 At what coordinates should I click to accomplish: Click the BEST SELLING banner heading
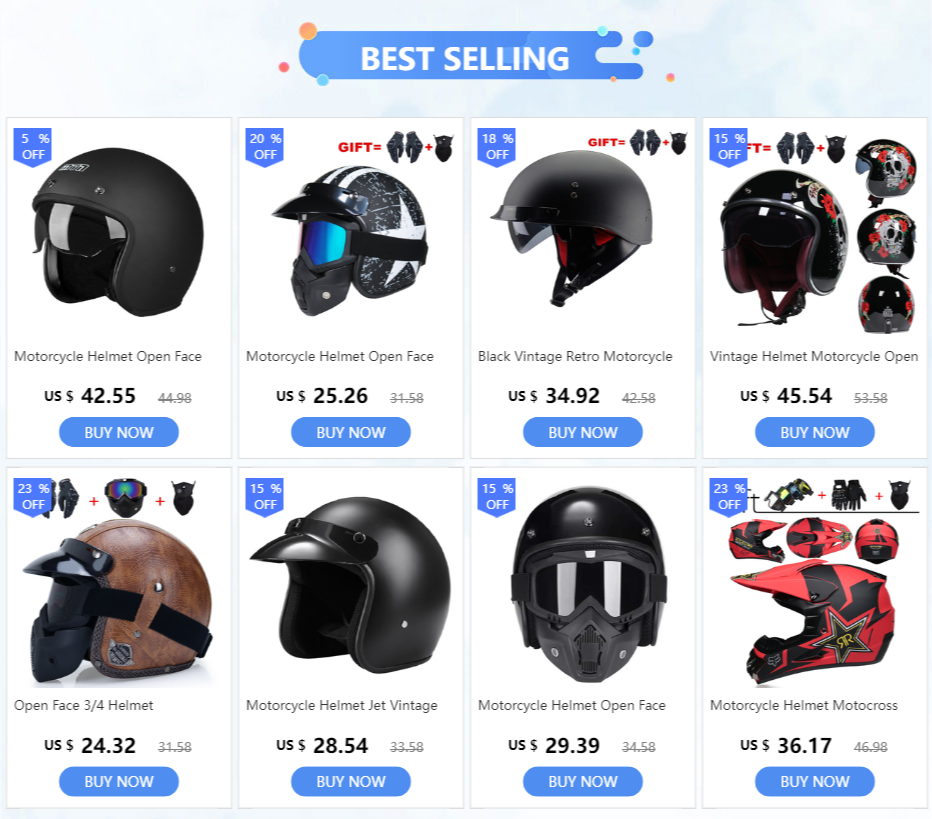coord(465,58)
